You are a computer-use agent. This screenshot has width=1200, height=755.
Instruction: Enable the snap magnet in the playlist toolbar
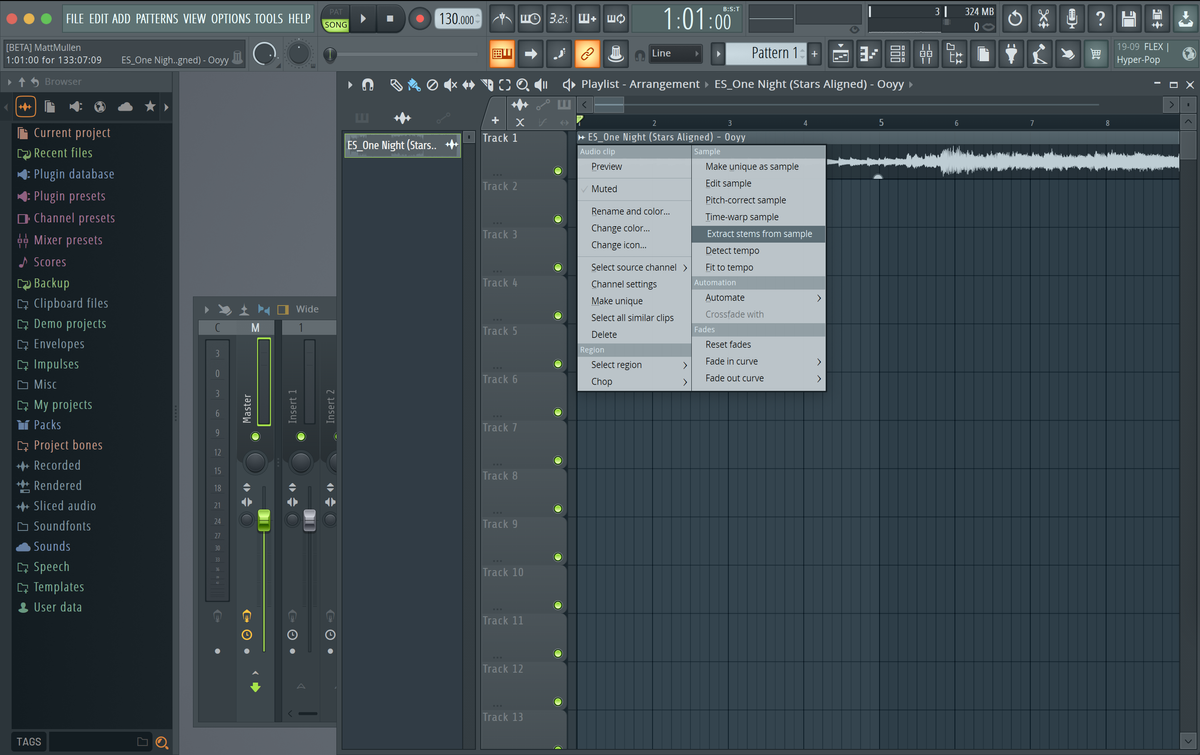point(367,85)
